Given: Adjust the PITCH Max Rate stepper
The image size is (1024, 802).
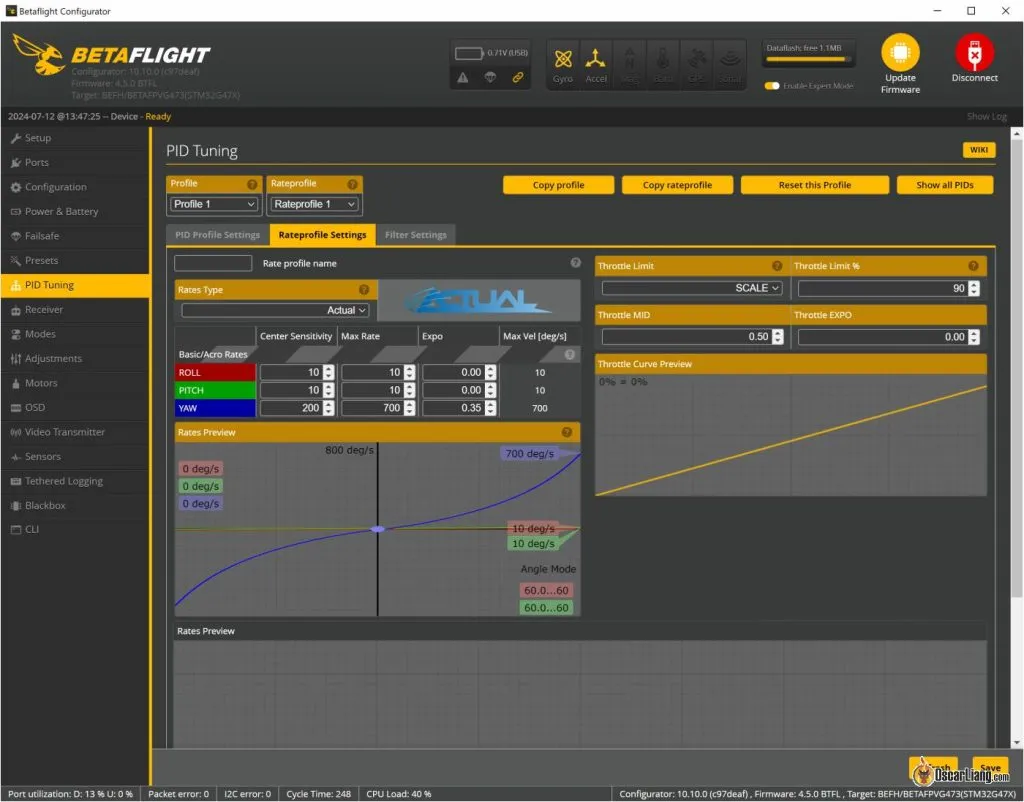Looking at the screenshot, I should (x=409, y=390).
